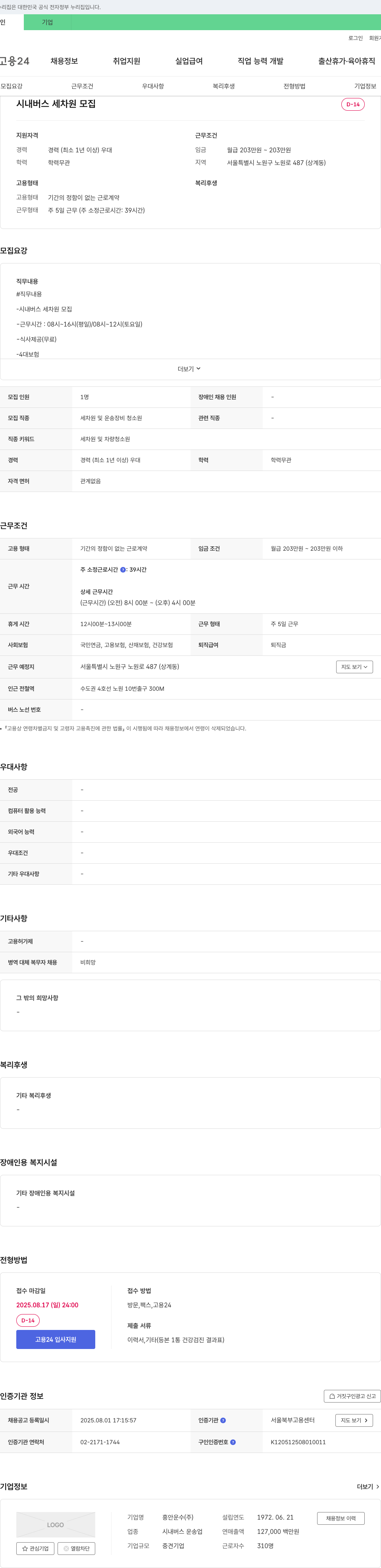
Task: Open the 직업 능력 개발 menu
Action: coord(260,61)
